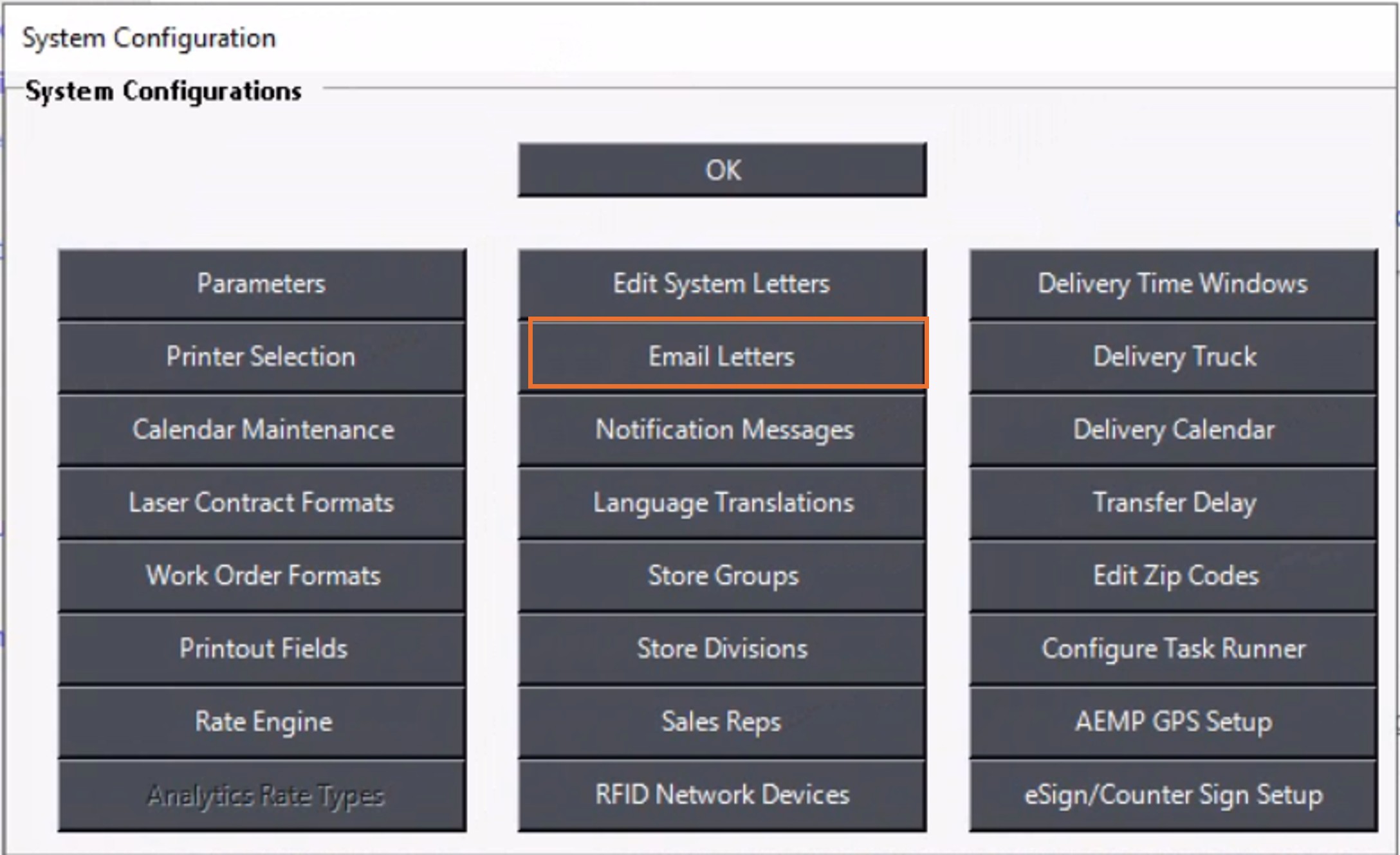Click the highlighted Email Letters button
Viewport: 1400px width, 855px height.
[x=722, y=356]
